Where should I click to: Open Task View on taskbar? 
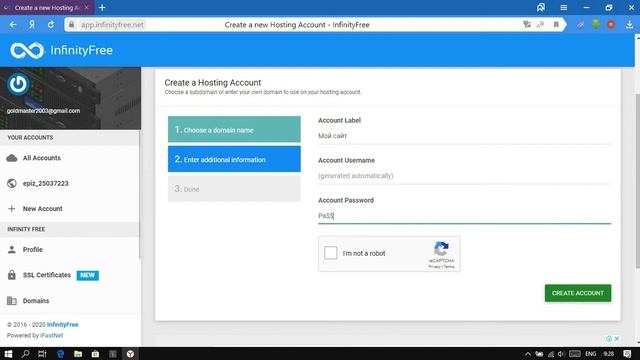[x=42, y=354]
